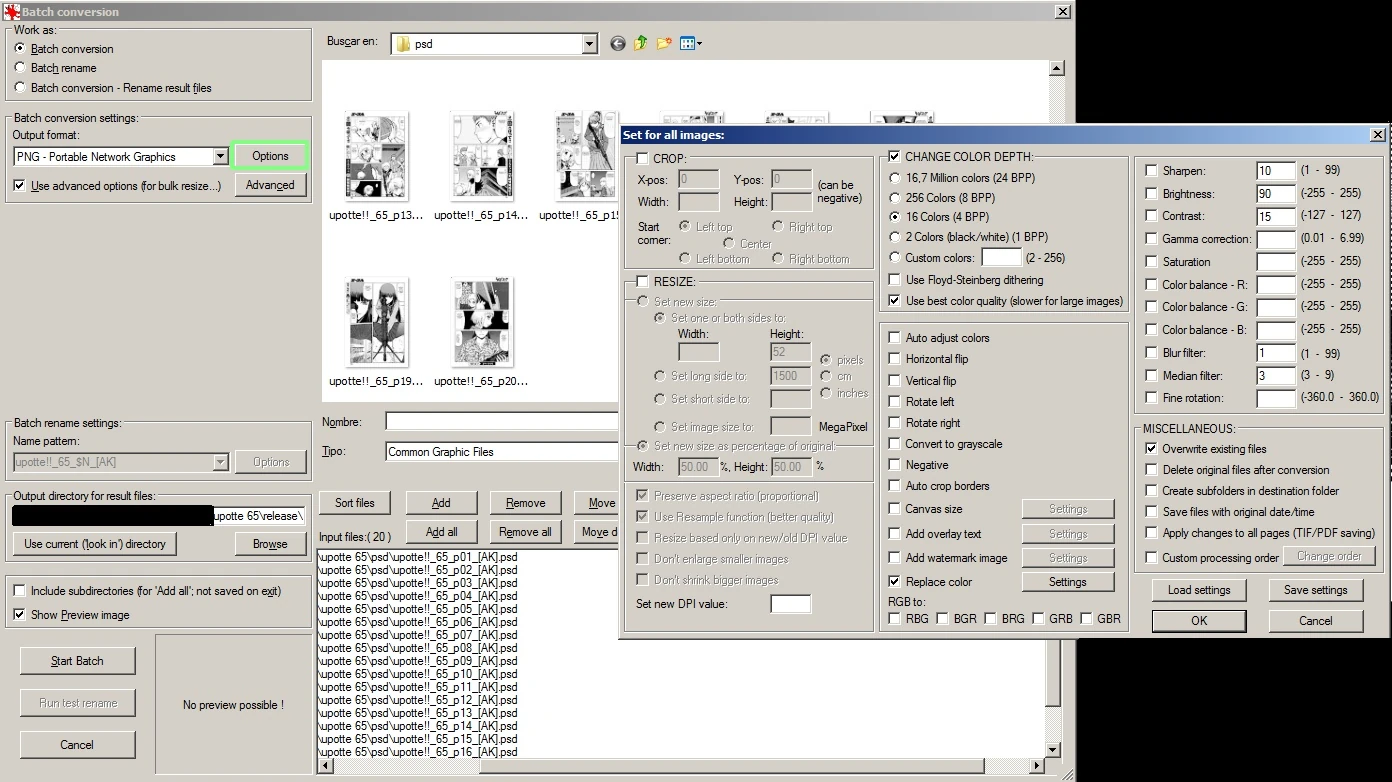This screenshot has width=1392, height=782.
Task: Cancel the Set for all images dialog
Action: (x=1316, y=621)
